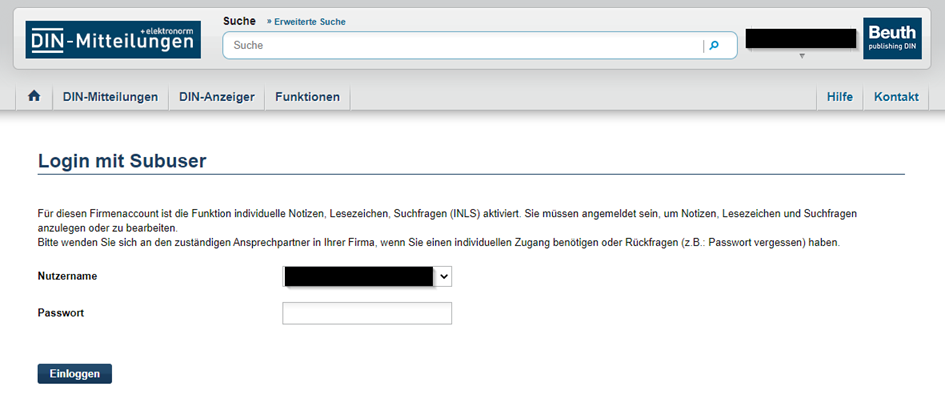Click the Beuth publishing DIN logo
This screenshot has width=945, height=411.
tap(892, 39)
